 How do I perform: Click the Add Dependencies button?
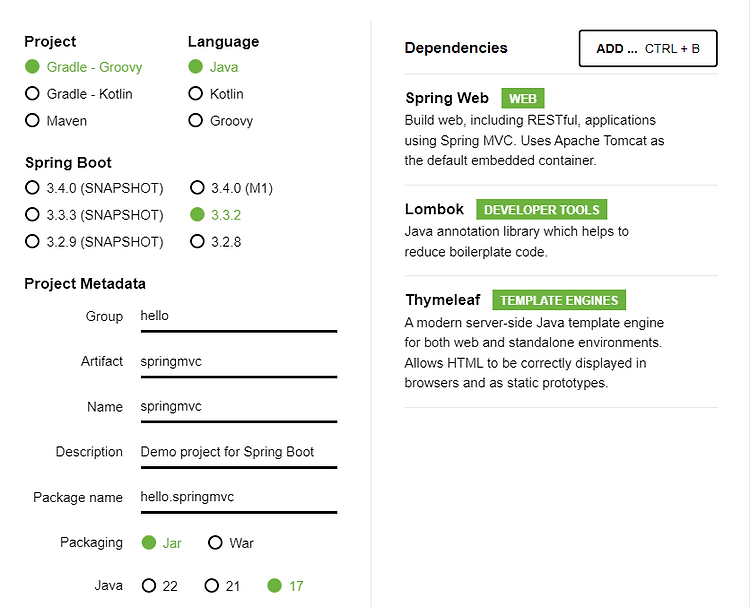pyautogui.click(x=647, y=48)
